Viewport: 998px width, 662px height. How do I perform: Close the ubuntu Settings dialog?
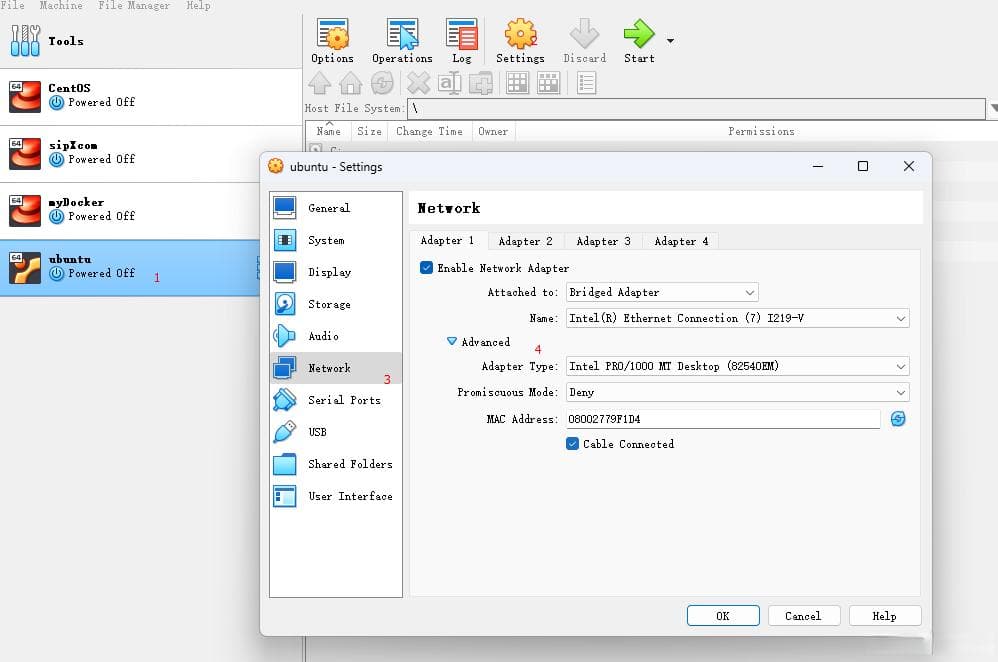point(909,166)
